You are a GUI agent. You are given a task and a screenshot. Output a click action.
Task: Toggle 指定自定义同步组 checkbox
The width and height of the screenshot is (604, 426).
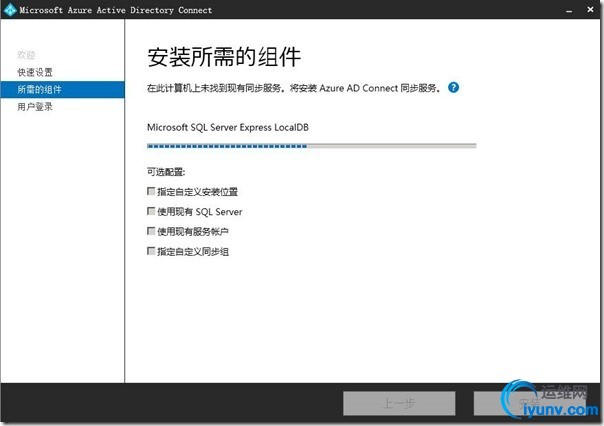[151, 252]
